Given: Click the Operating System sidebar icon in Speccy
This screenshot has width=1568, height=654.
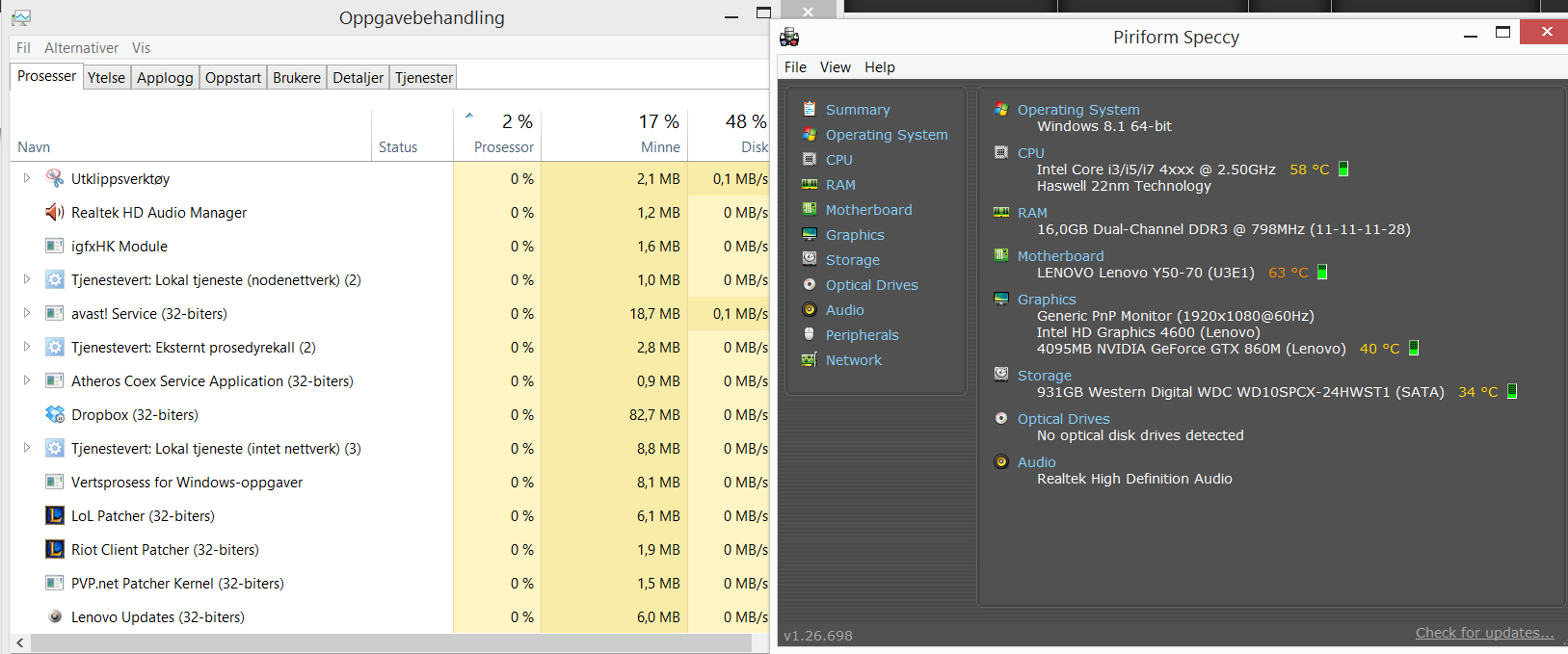Looking at the screenshot, I should pos(810,134).
